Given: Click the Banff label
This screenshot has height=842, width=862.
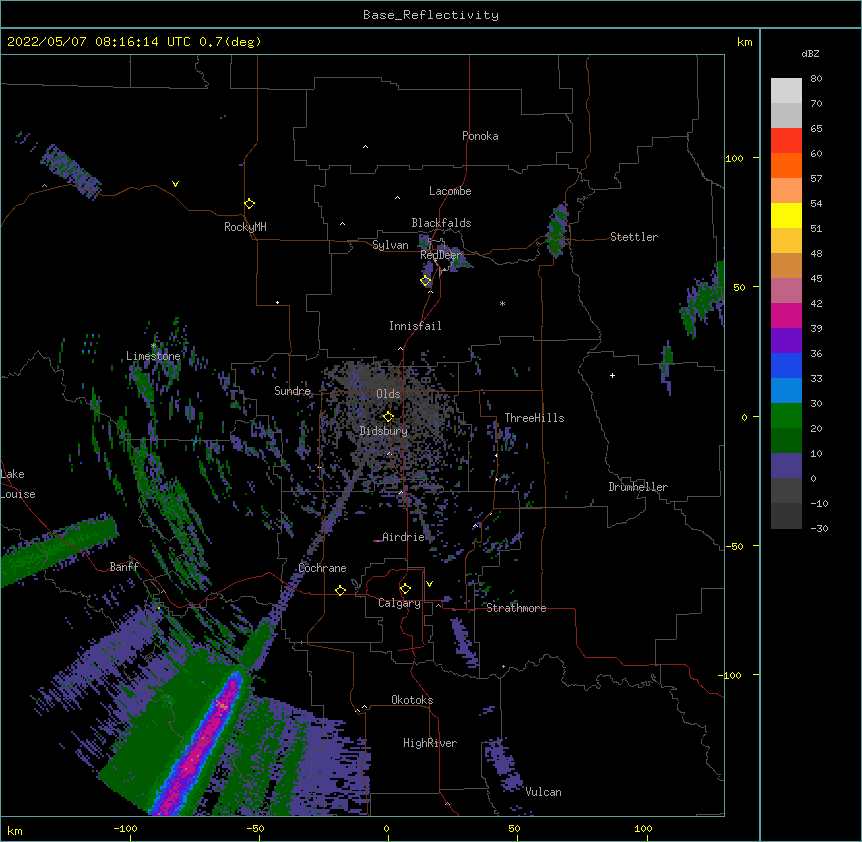Looking at the screenshot, I should [124, 567].
